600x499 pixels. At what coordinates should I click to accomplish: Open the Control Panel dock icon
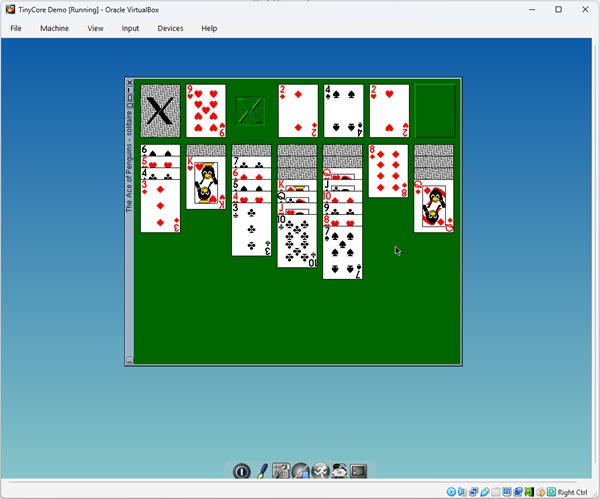click(282, 471)
